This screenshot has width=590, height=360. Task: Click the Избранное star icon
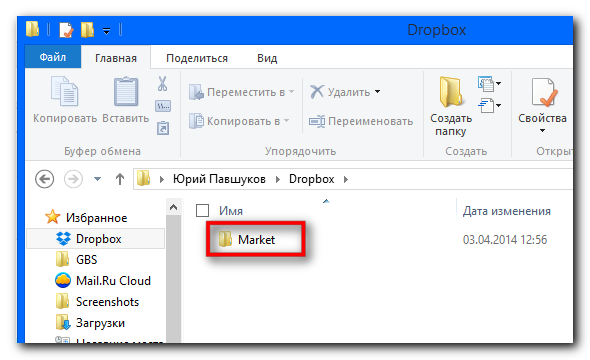point(53,217)
